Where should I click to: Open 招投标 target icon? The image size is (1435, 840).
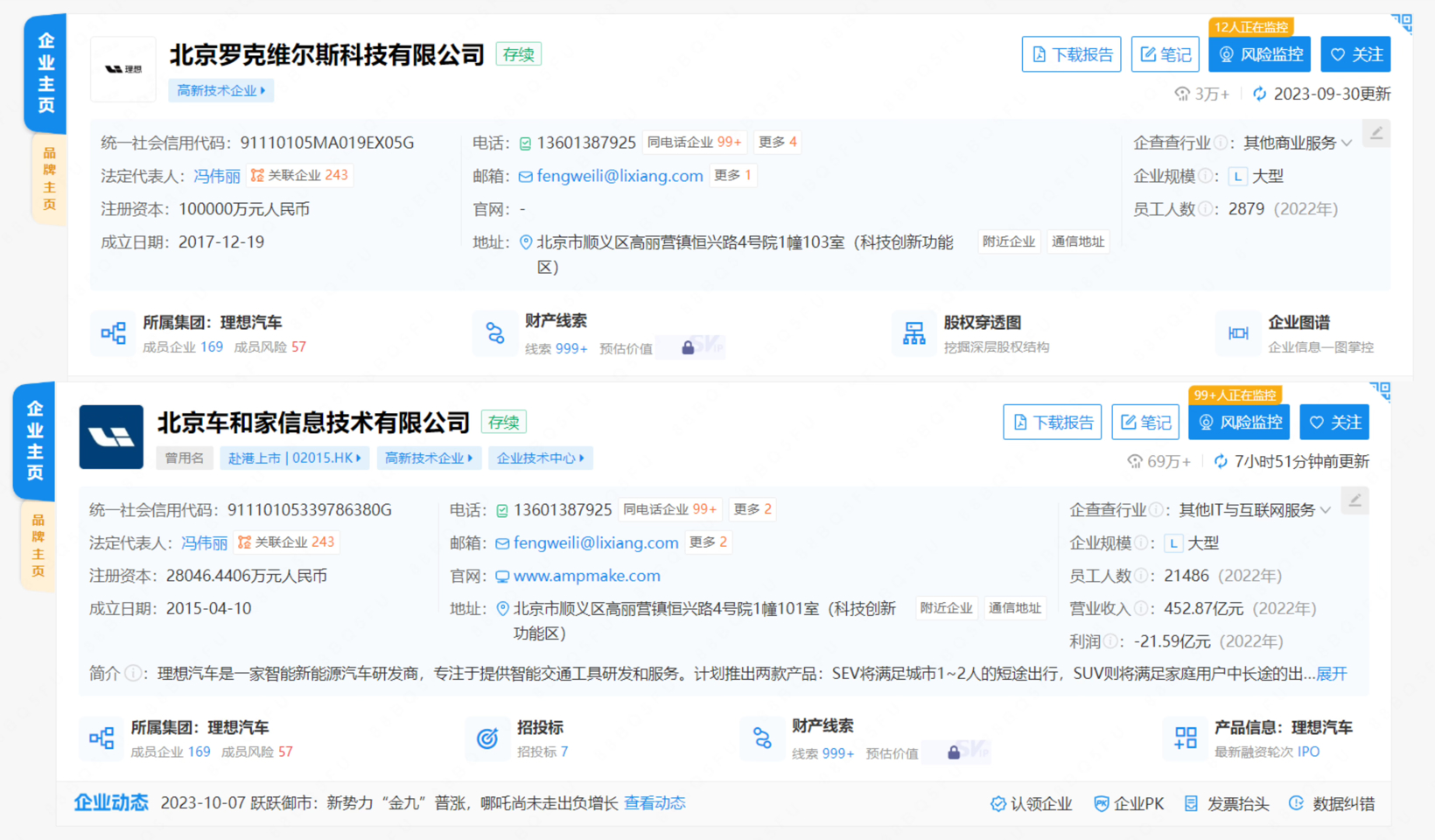pyautogui.click(x=487, y=738)
